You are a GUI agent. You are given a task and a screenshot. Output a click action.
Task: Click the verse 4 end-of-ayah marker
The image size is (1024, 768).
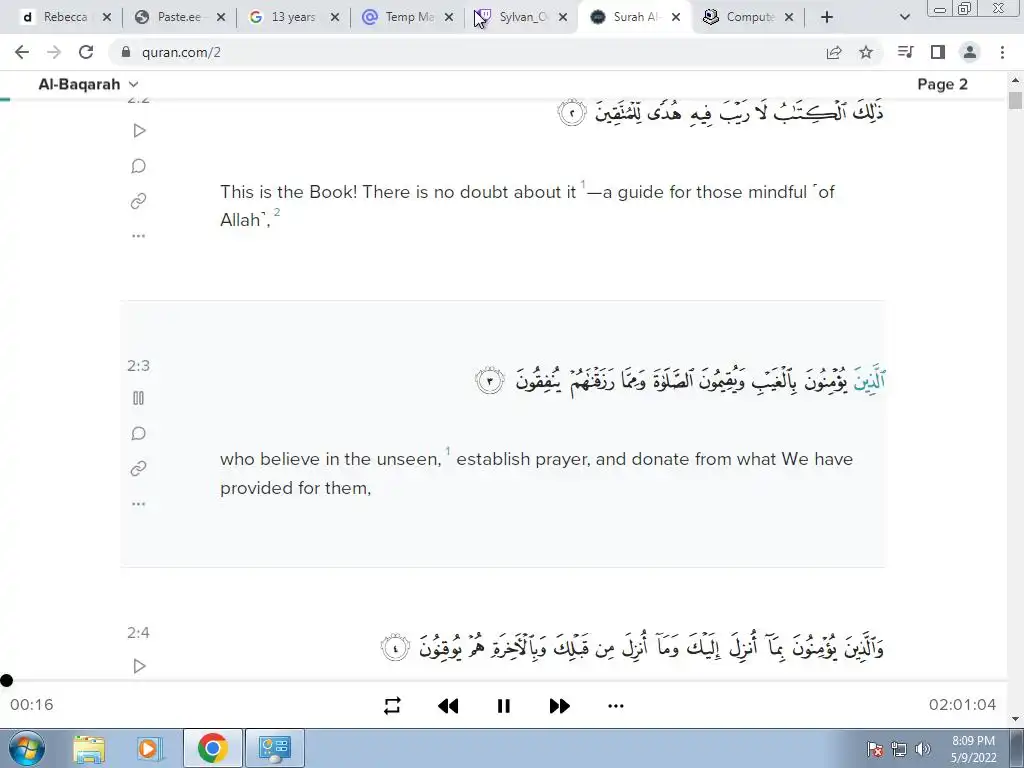click(395, 648)
